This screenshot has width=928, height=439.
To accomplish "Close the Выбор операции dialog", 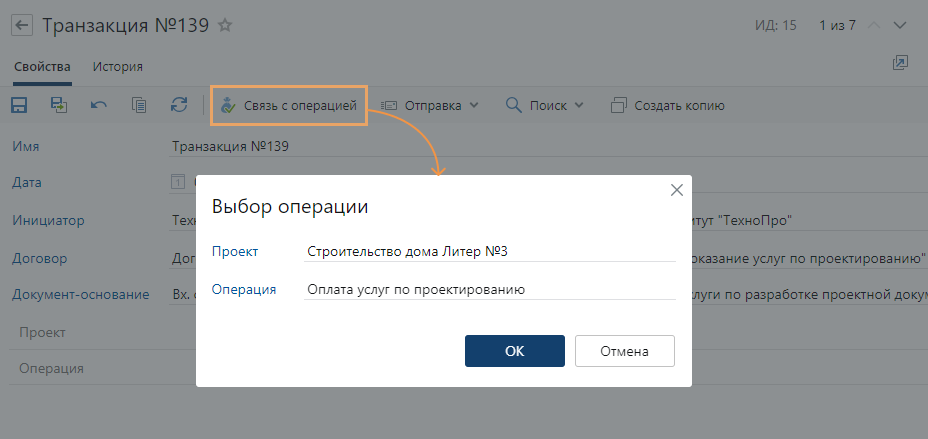I will (676, 190).
